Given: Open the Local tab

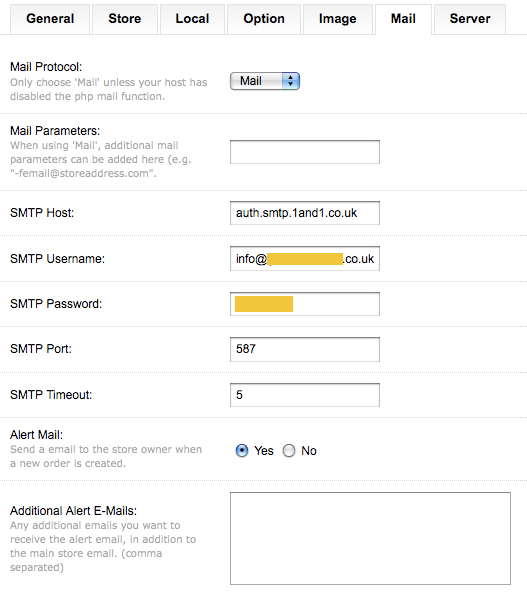Looking at the screenshot, I should tap(192, 19).
